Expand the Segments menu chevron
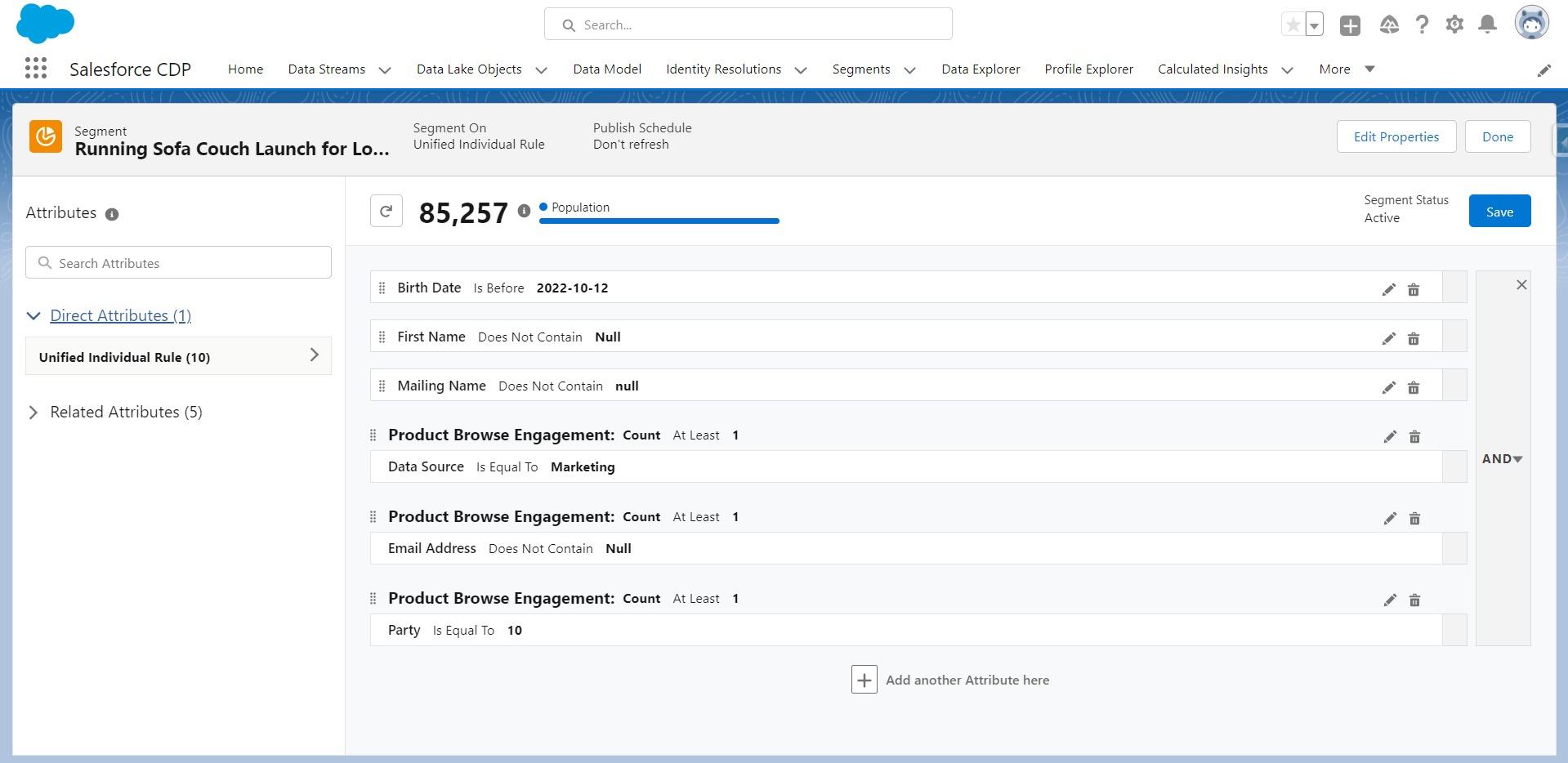This screenshot has height=763, width=1568. 909,70
